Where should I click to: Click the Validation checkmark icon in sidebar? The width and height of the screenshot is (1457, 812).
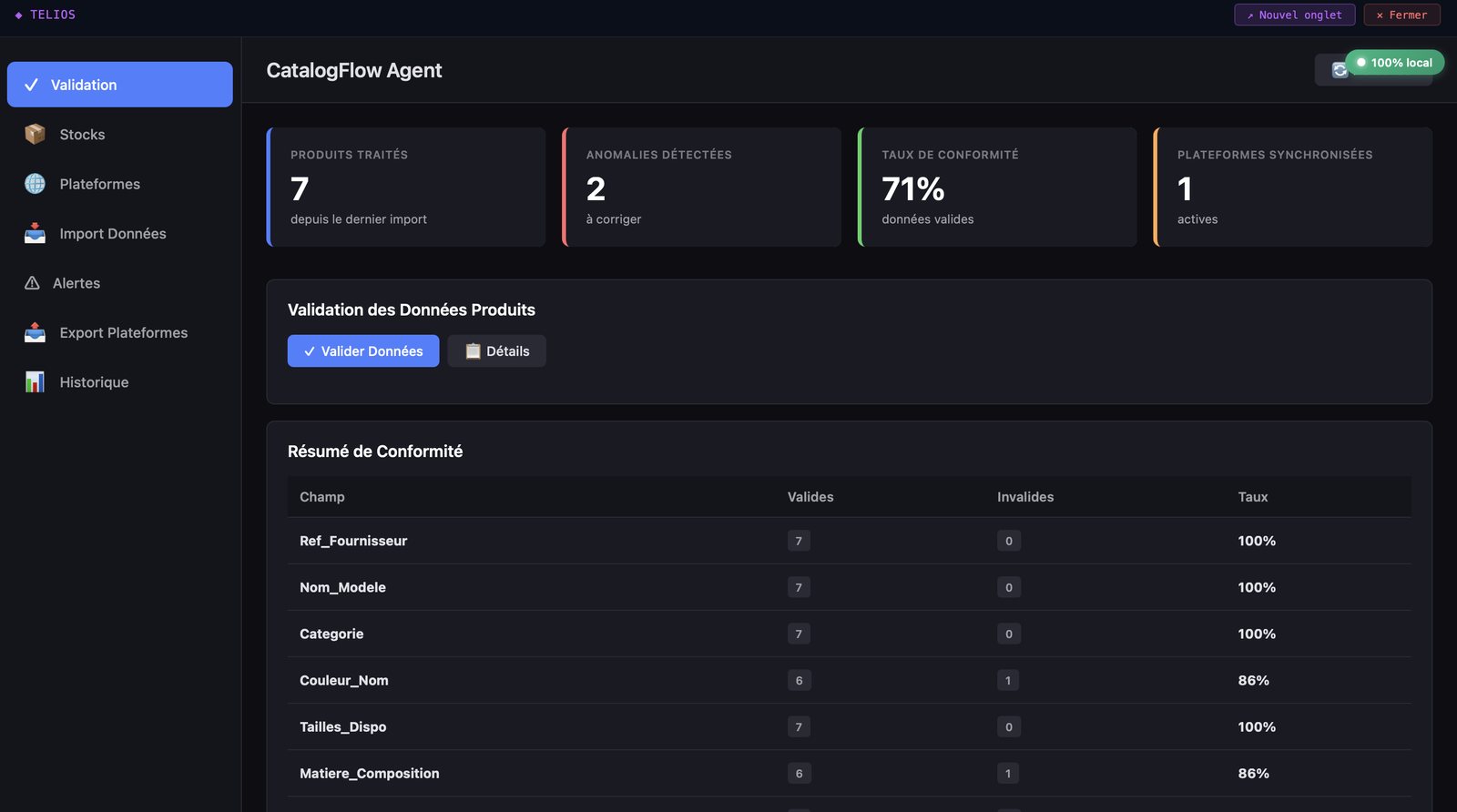point(32,85)
